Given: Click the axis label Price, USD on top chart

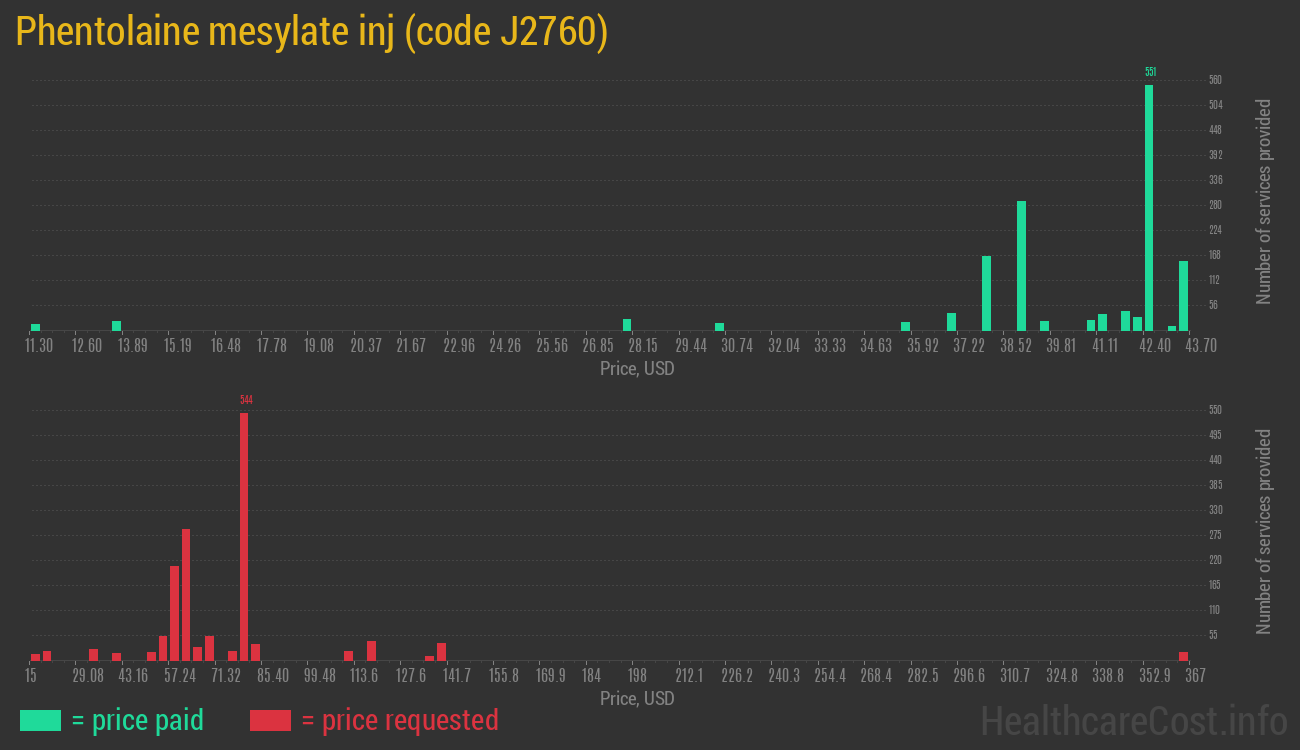Looking at the screenshot, I should [637, 369].
